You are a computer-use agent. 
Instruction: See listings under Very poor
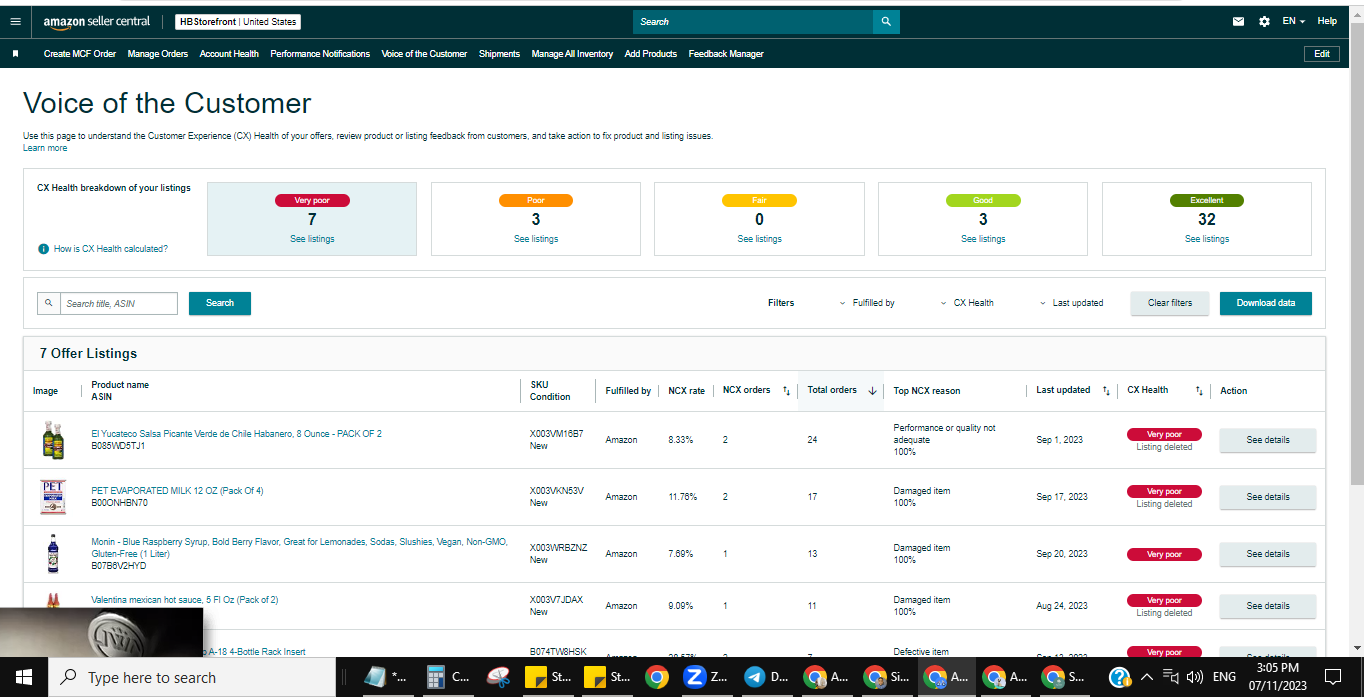tap(312, 239)
